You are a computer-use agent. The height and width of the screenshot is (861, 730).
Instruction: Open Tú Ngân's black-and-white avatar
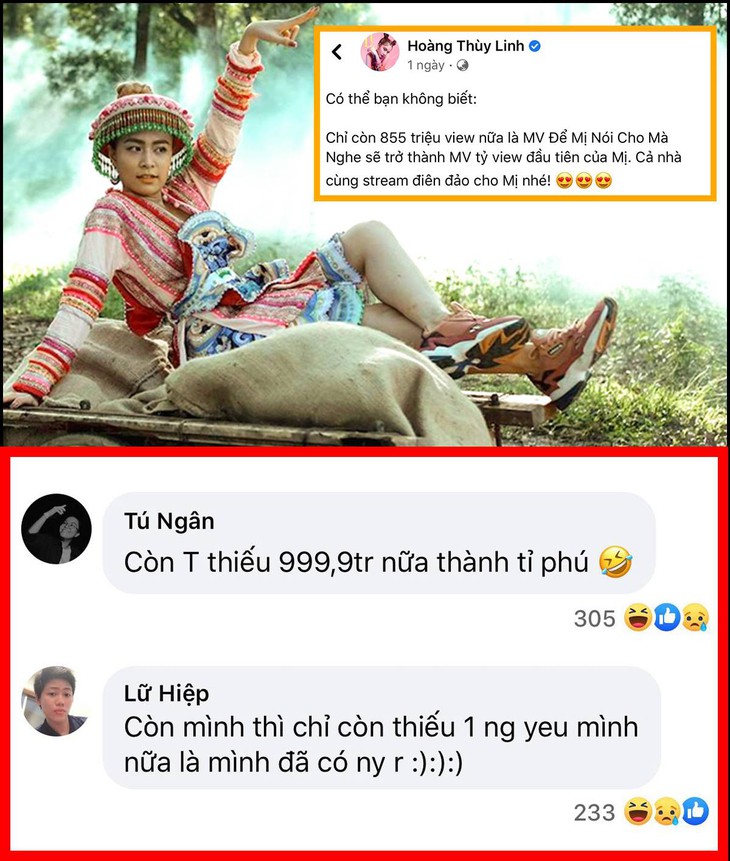pos(56,529)
